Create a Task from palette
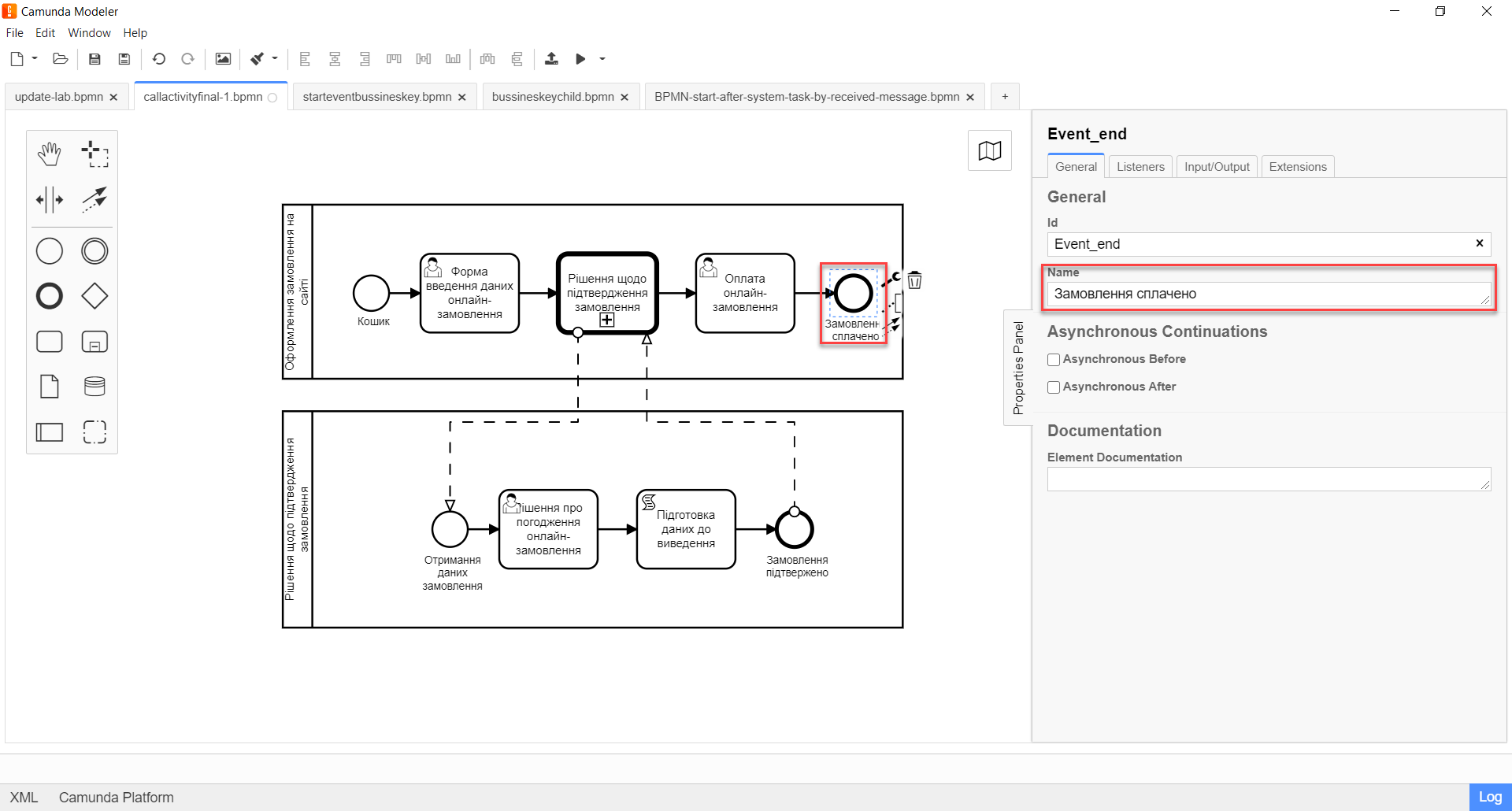 [50, 342]
